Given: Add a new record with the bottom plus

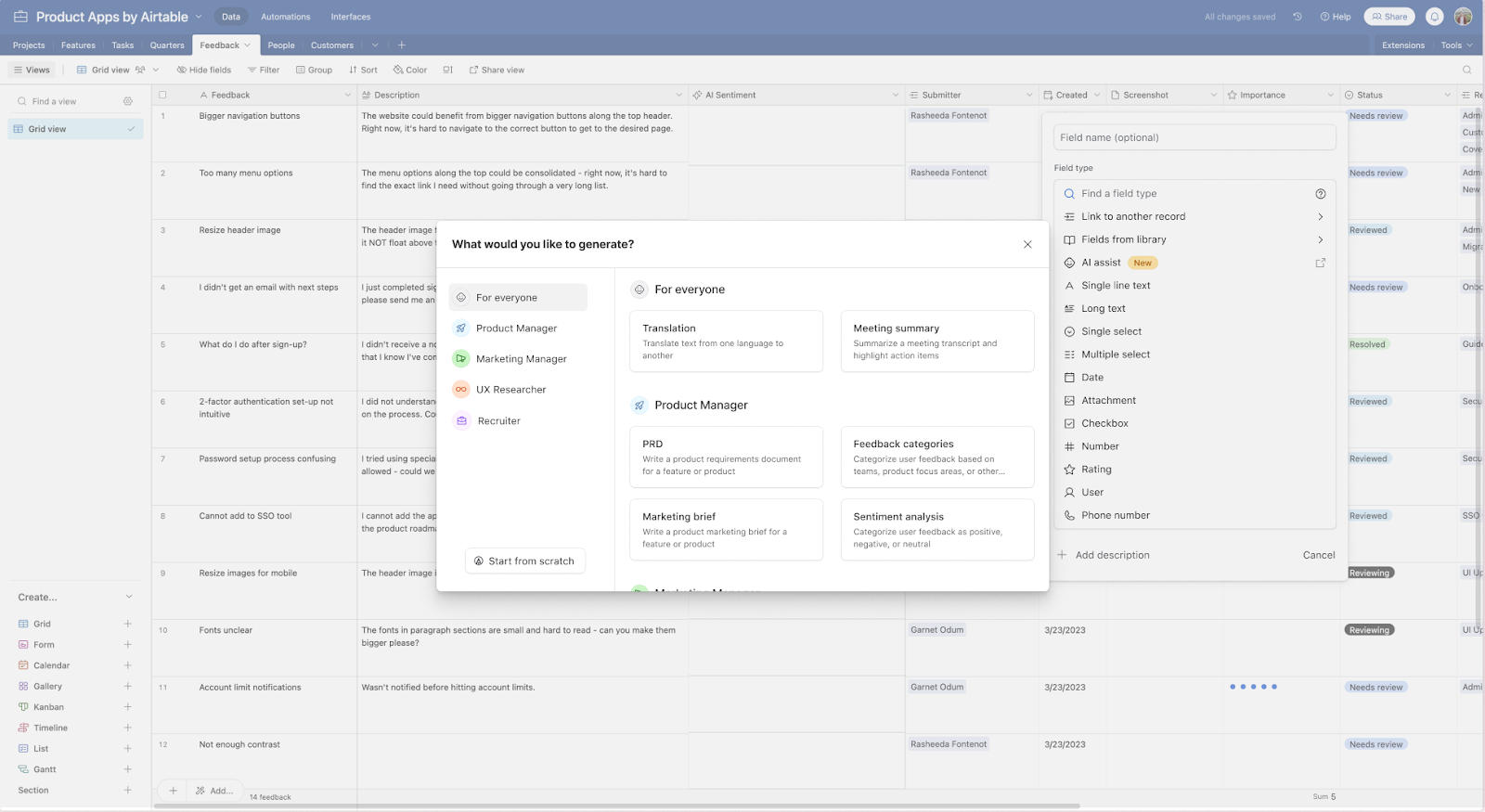Looking at the screenshot, I should coord(173,791).
